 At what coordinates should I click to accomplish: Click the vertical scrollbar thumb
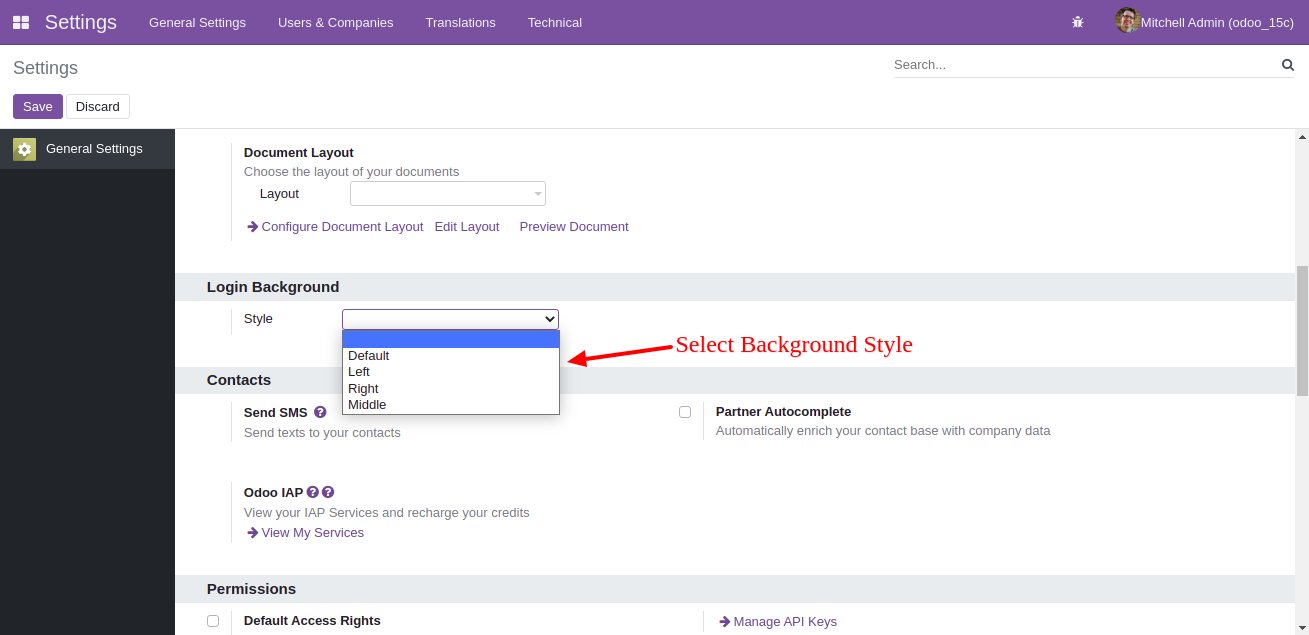(1302, 330)
